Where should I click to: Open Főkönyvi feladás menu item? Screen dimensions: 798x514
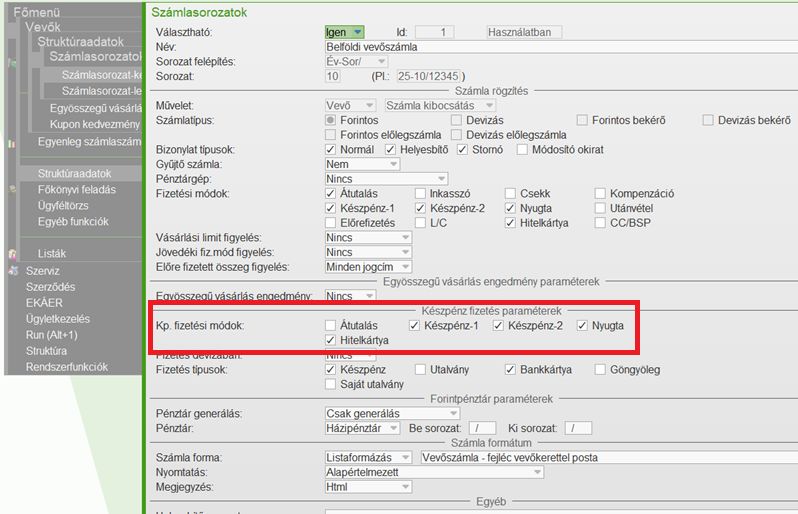[x=77, y=189]
